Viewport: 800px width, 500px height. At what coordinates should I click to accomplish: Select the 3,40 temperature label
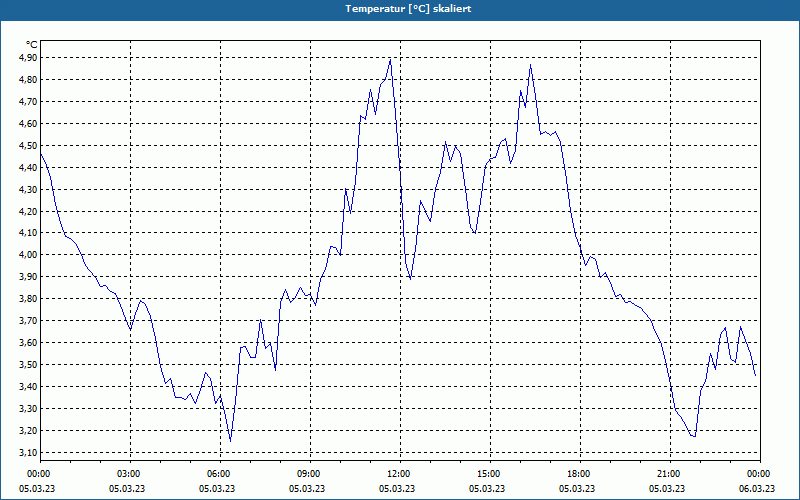[29, 386]
